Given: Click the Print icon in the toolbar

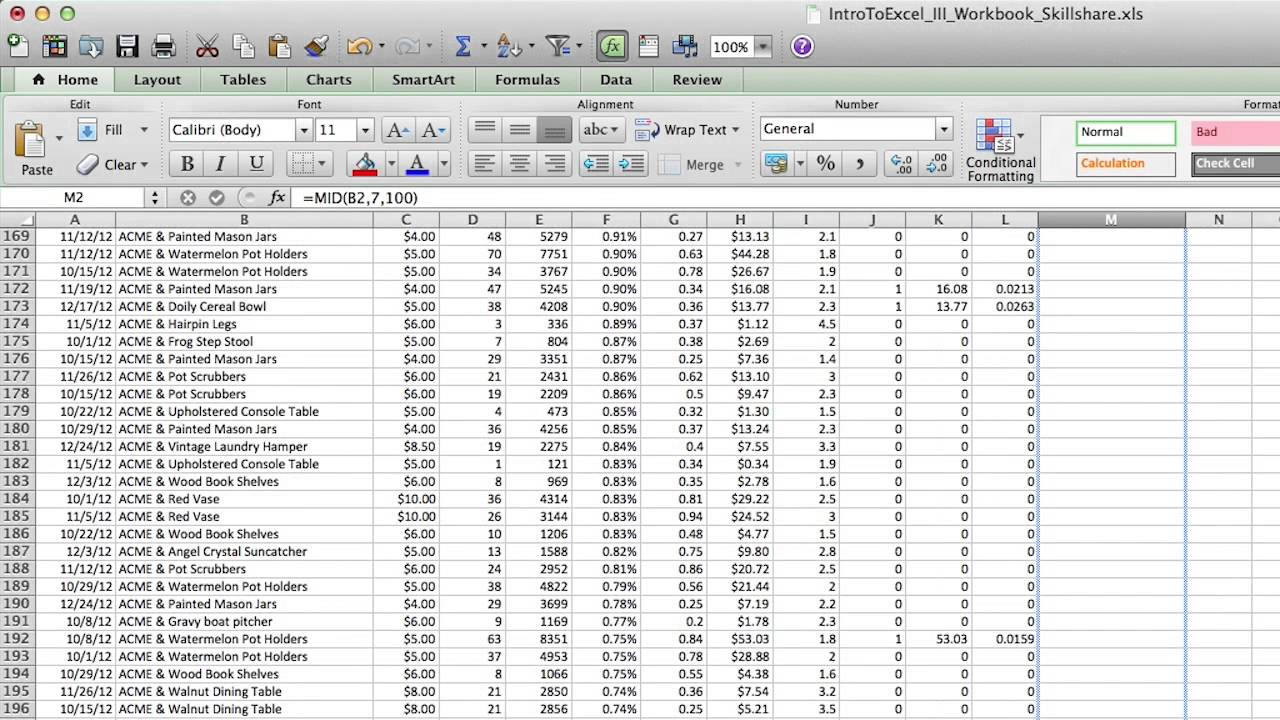Looking at the screenshot, I should (x=164, y=46).
